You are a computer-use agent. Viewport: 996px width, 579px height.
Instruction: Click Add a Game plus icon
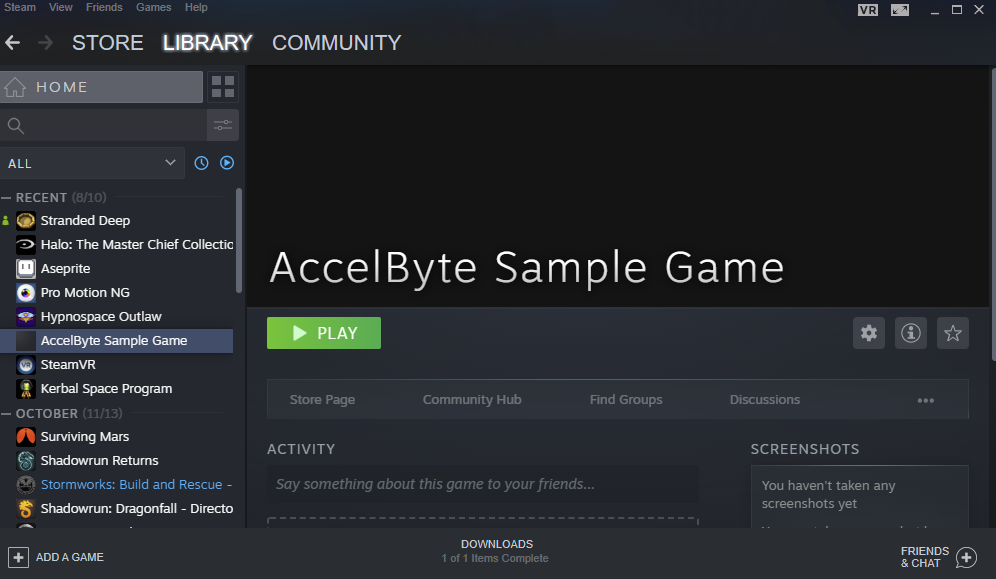(x=18, y=557)
